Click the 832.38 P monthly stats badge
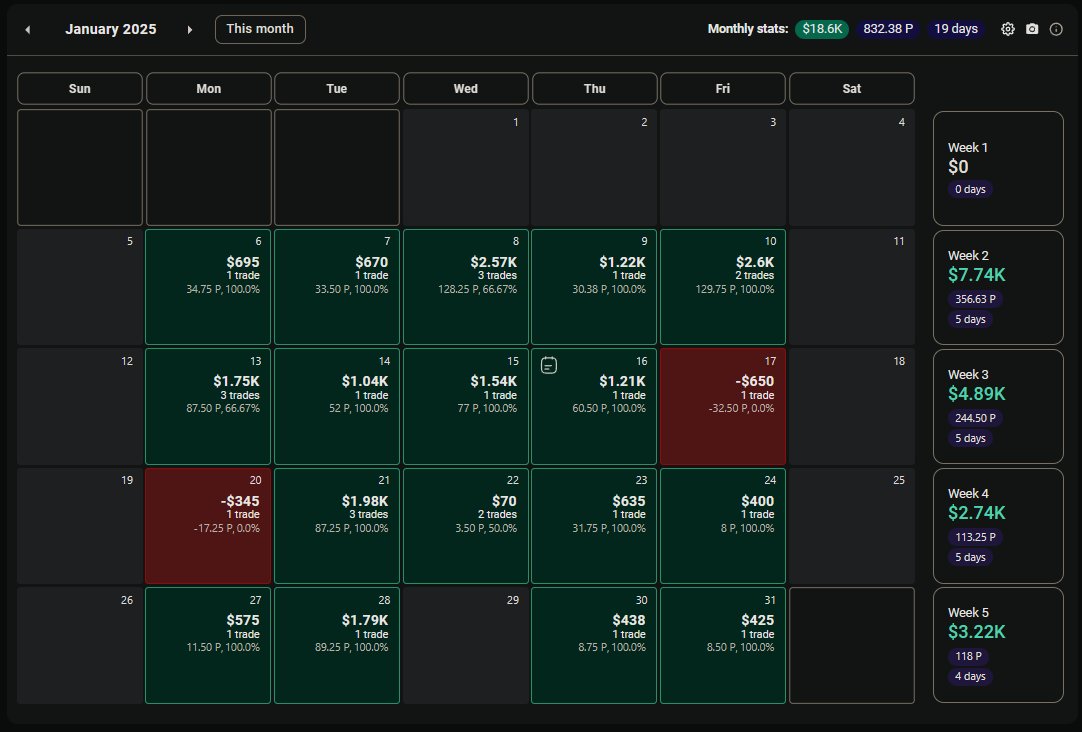The image size is (1082, 732). 888,29
